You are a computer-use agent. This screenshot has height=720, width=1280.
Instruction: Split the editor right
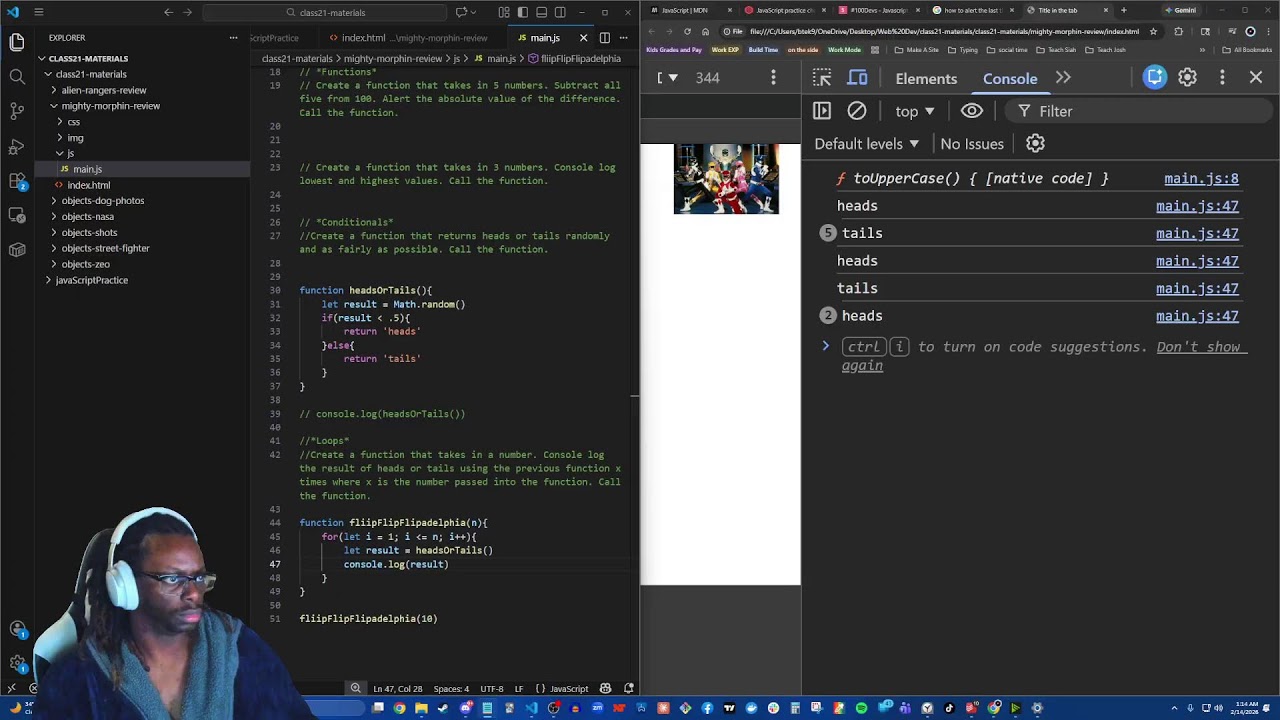[x=605, y=38]
